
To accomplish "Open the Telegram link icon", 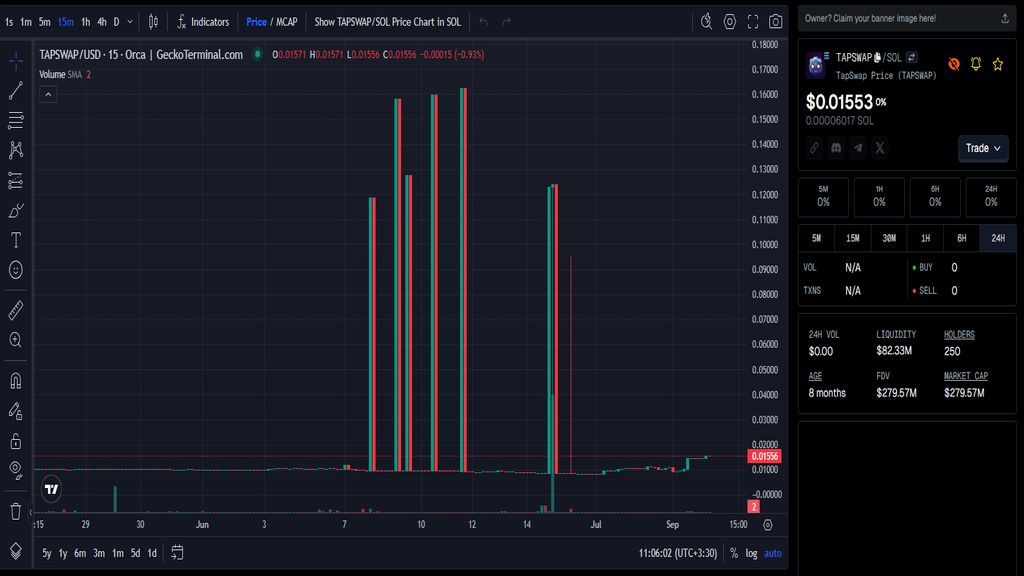I will [858, 148].
